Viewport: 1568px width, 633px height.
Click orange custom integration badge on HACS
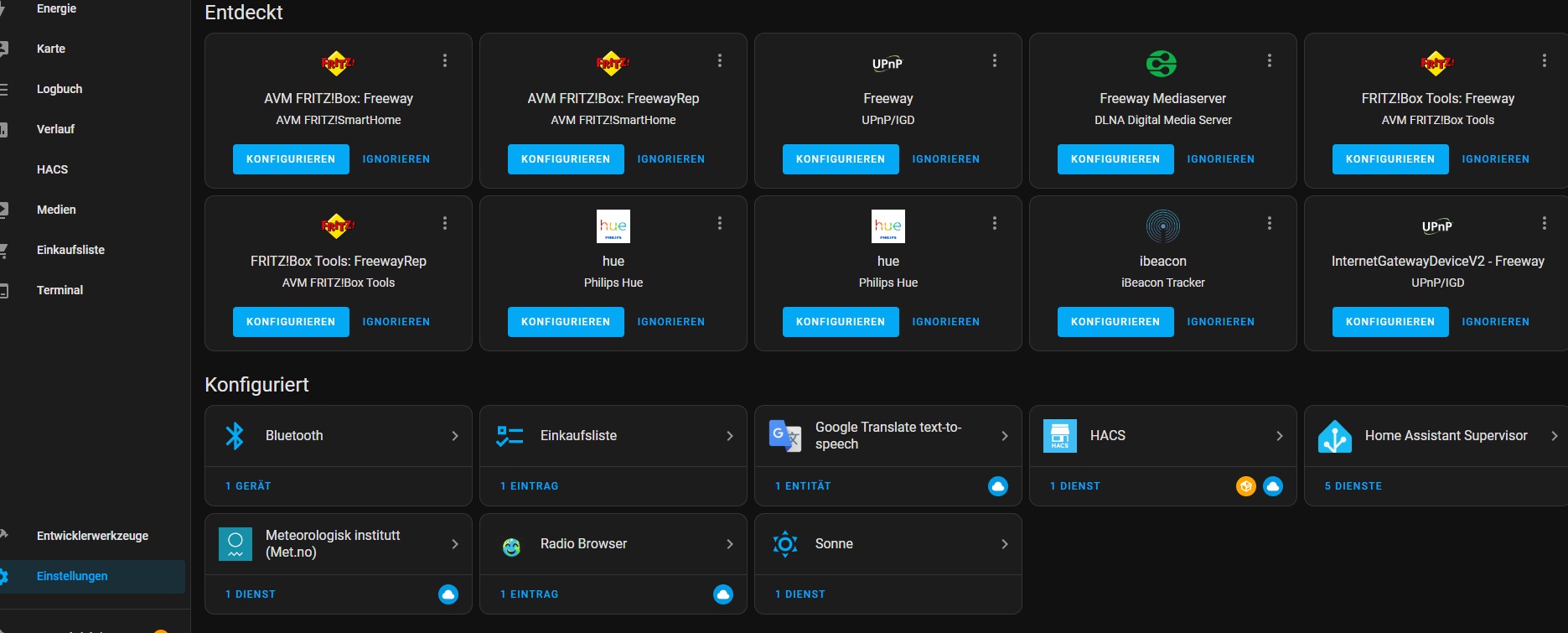coord(1245,486)
